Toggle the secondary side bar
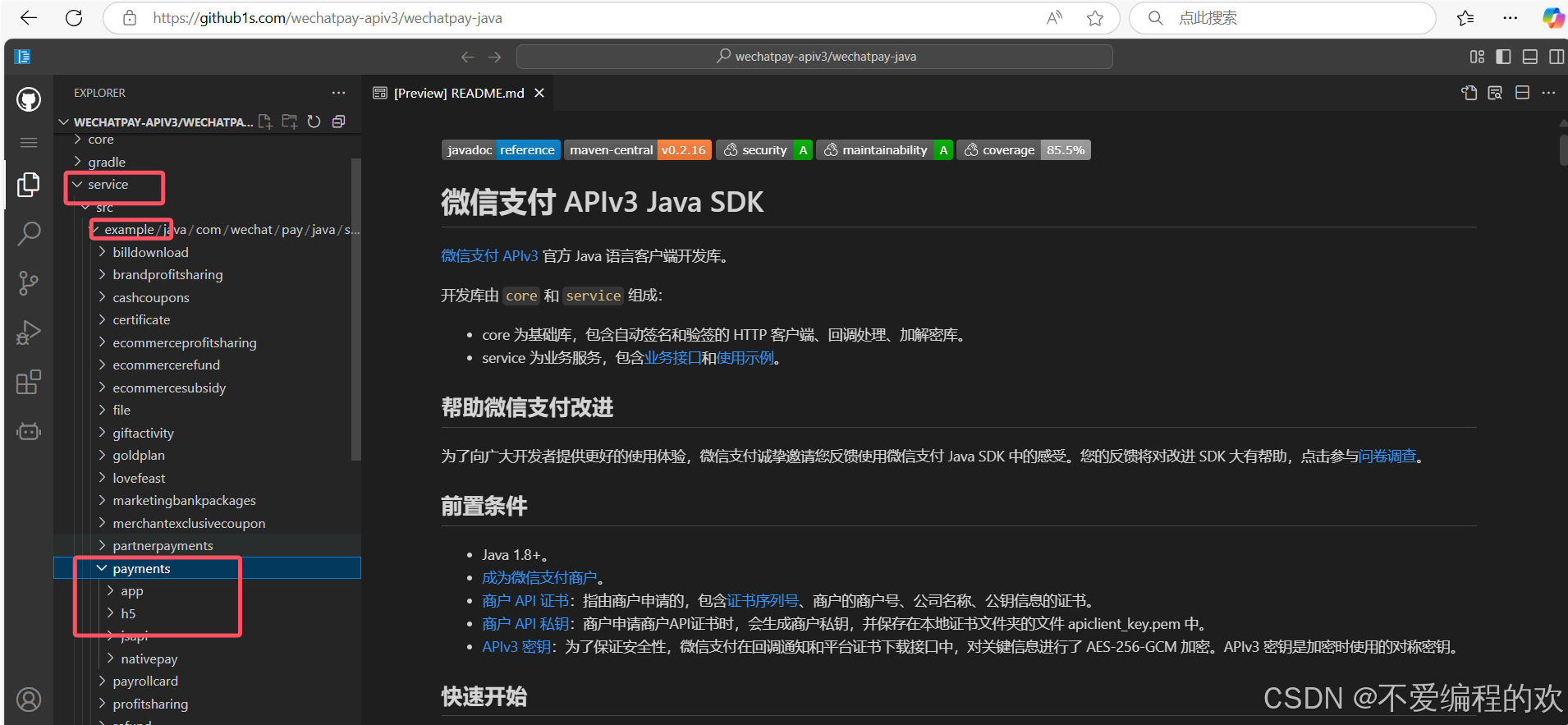 tap(1557, 57)
